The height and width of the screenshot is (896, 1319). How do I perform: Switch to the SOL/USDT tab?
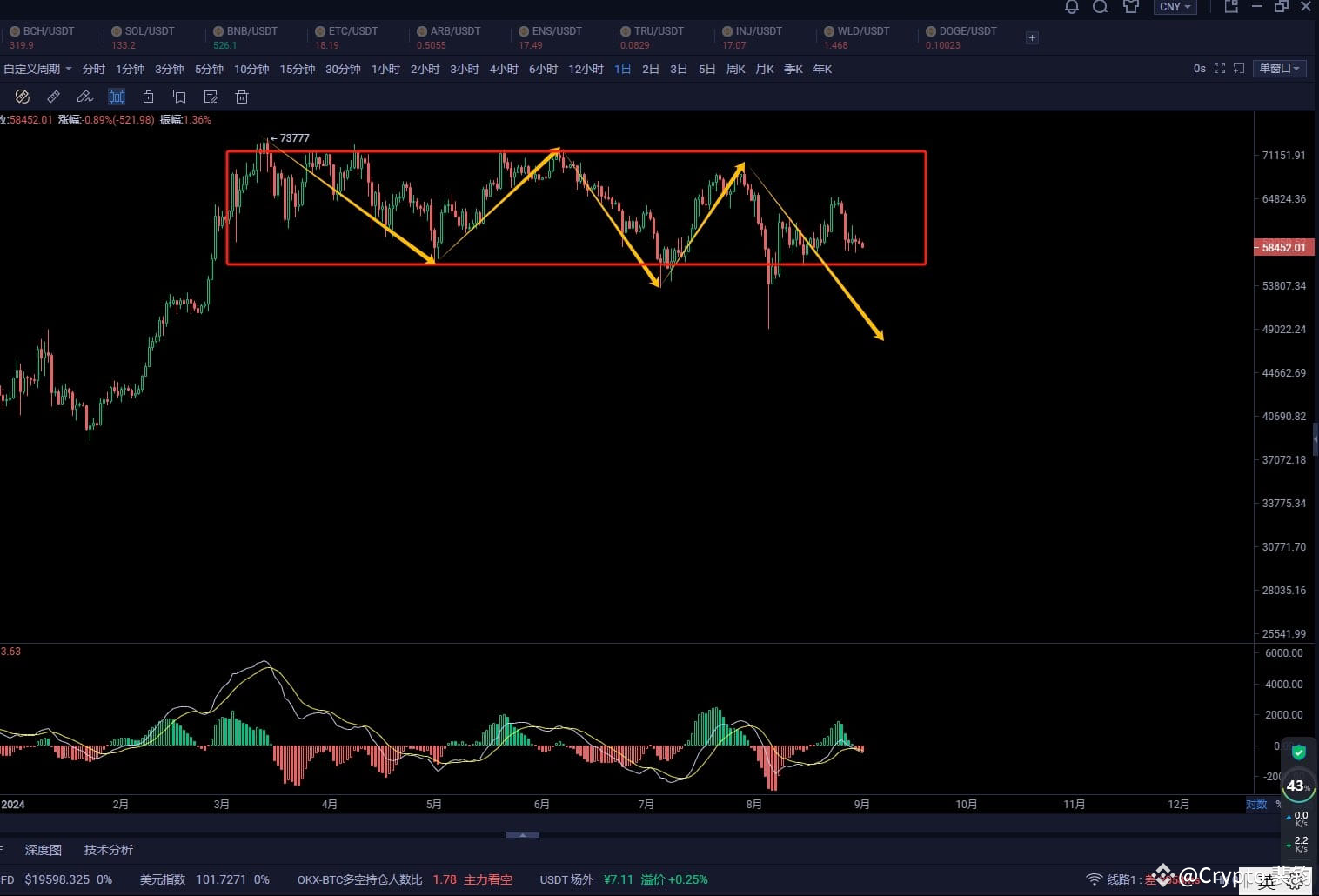[144, 37]
